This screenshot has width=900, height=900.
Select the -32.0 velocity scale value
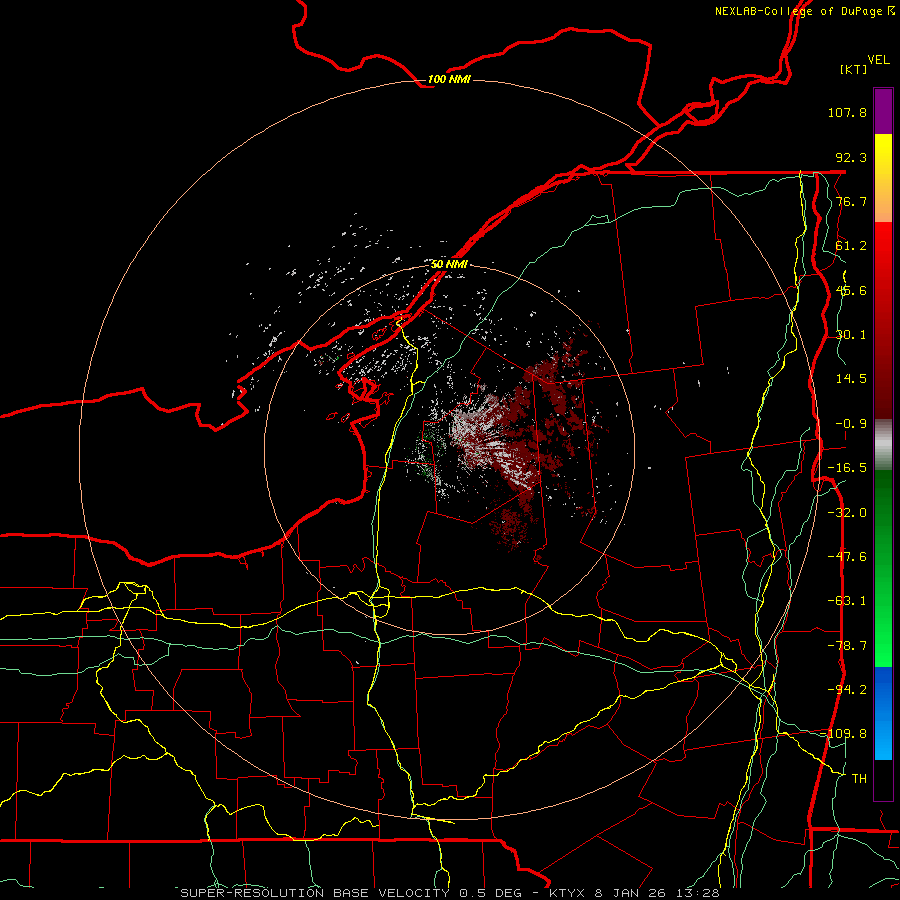[847, 513]
